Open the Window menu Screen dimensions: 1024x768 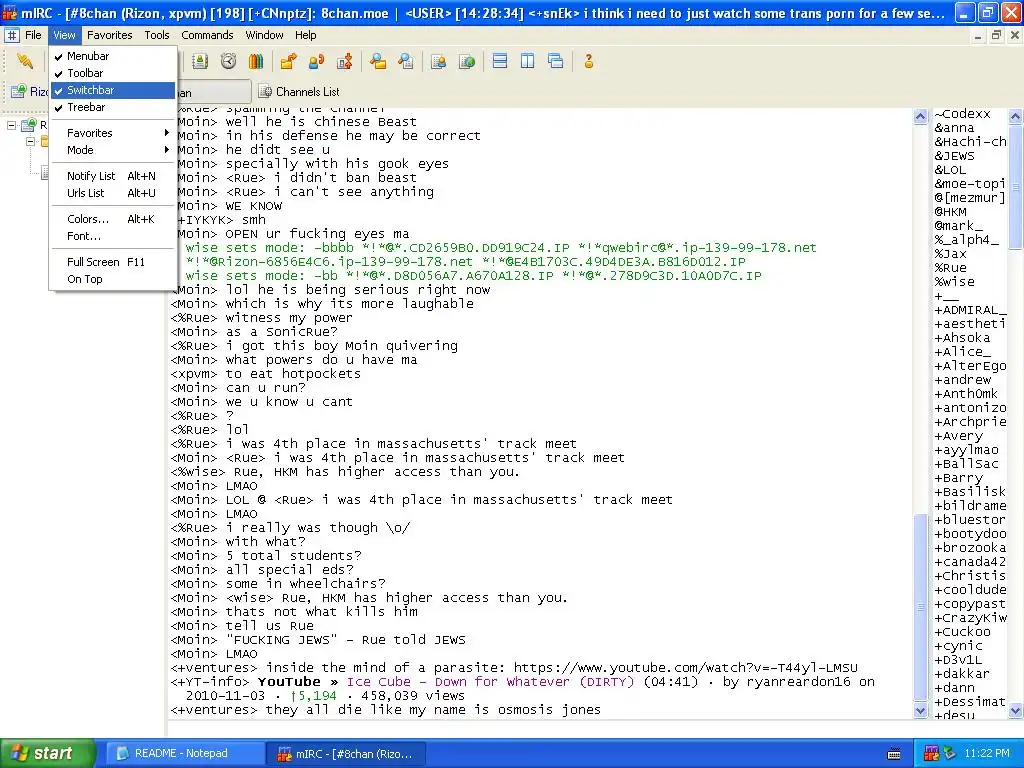[x=264, y=35]
